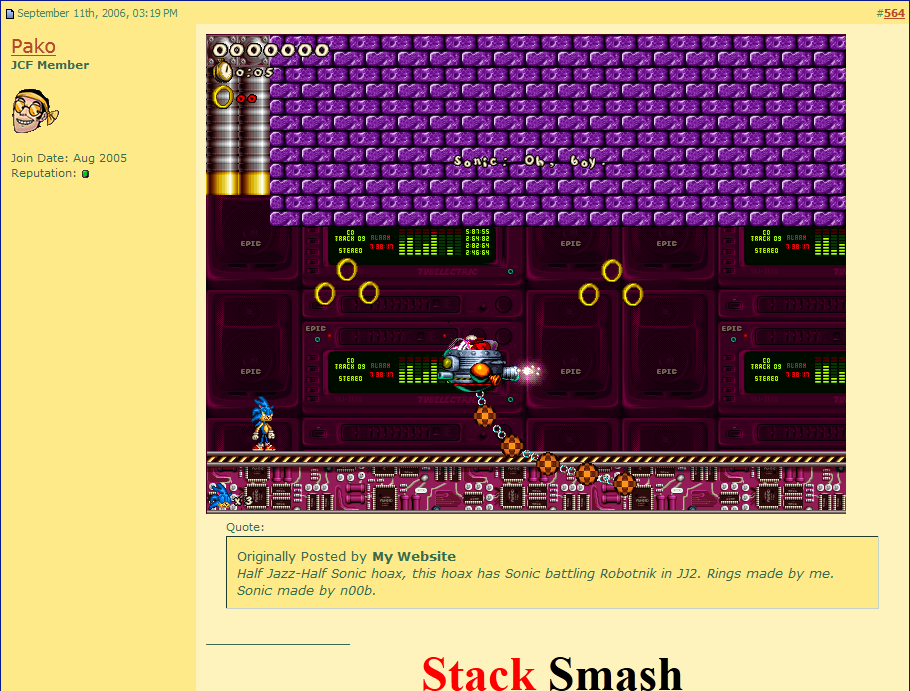
Task: Click the green reputation indicator icon
Action: (85, 173)
